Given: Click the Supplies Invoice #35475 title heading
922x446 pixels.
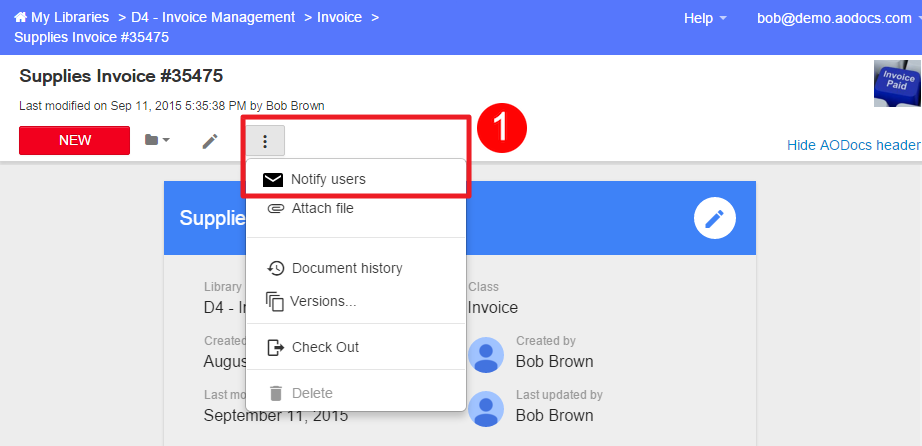Looking at the screenshot, I should (x=121, y=76).
